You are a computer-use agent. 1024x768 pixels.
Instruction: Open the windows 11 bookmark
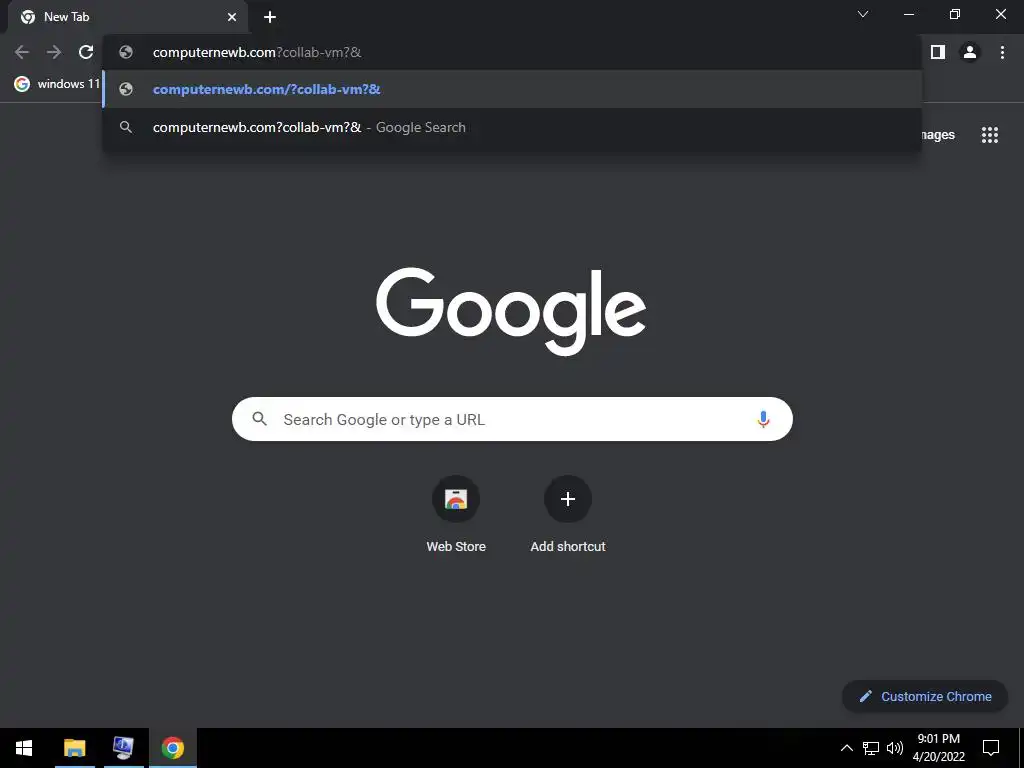click(x=57, y=84)
